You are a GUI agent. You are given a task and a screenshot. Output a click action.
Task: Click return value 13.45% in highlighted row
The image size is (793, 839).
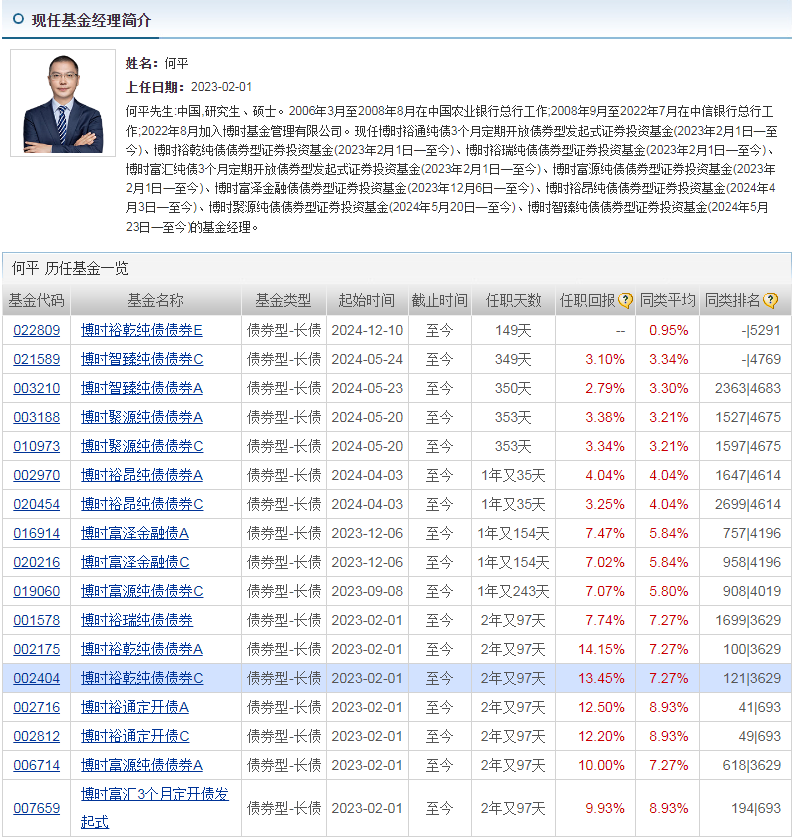pyautogui.click(x=601, y=678)
